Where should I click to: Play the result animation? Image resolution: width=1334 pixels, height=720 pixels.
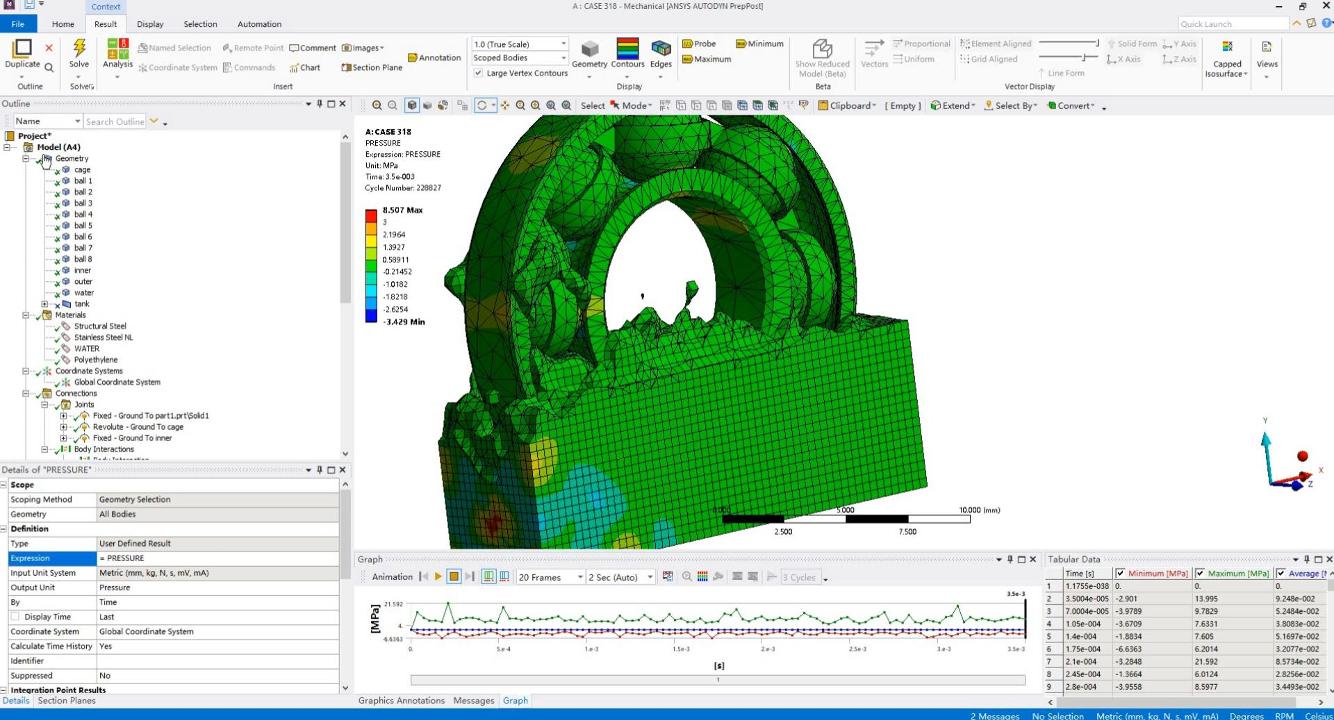pos(438,577)
